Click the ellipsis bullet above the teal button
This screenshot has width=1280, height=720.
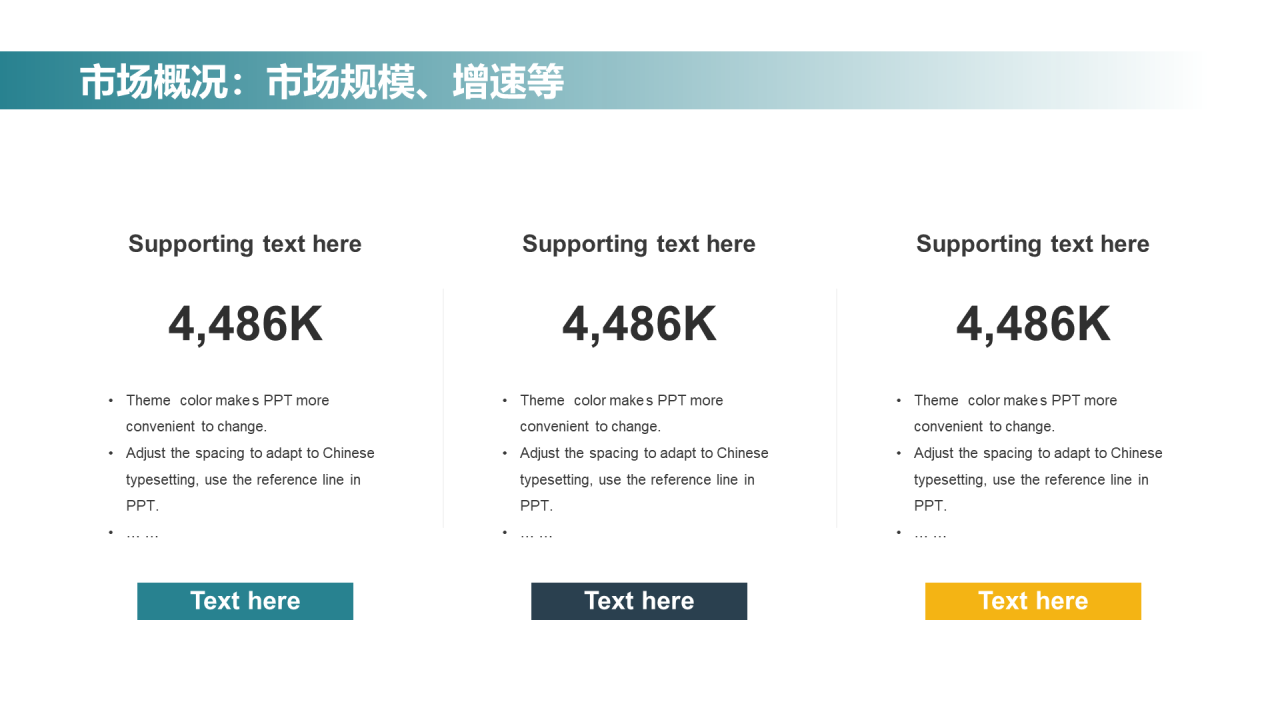[142, 533]
